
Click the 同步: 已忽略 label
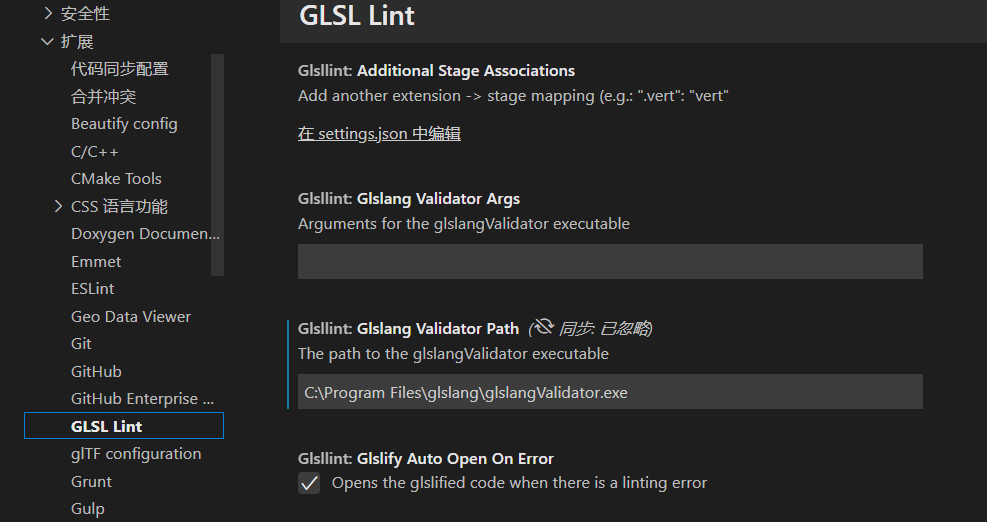605,328
